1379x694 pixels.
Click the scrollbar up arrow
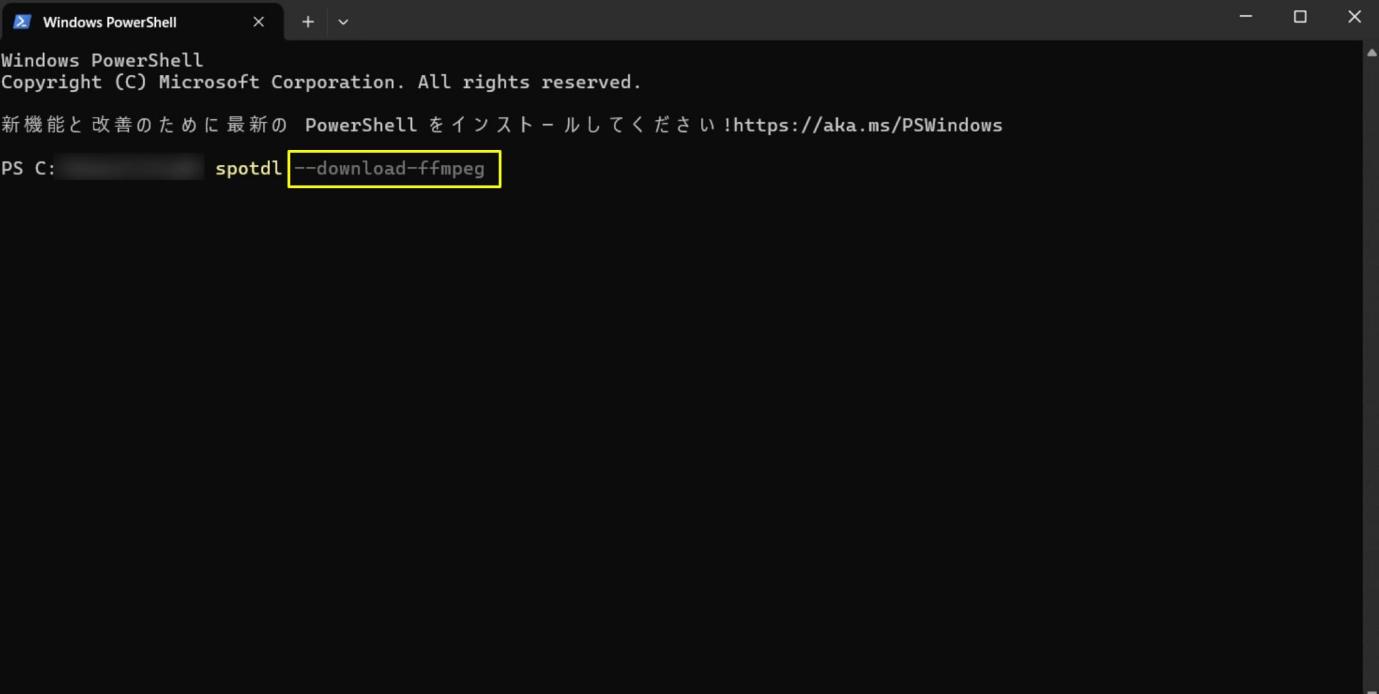[x=1371, y=51]
